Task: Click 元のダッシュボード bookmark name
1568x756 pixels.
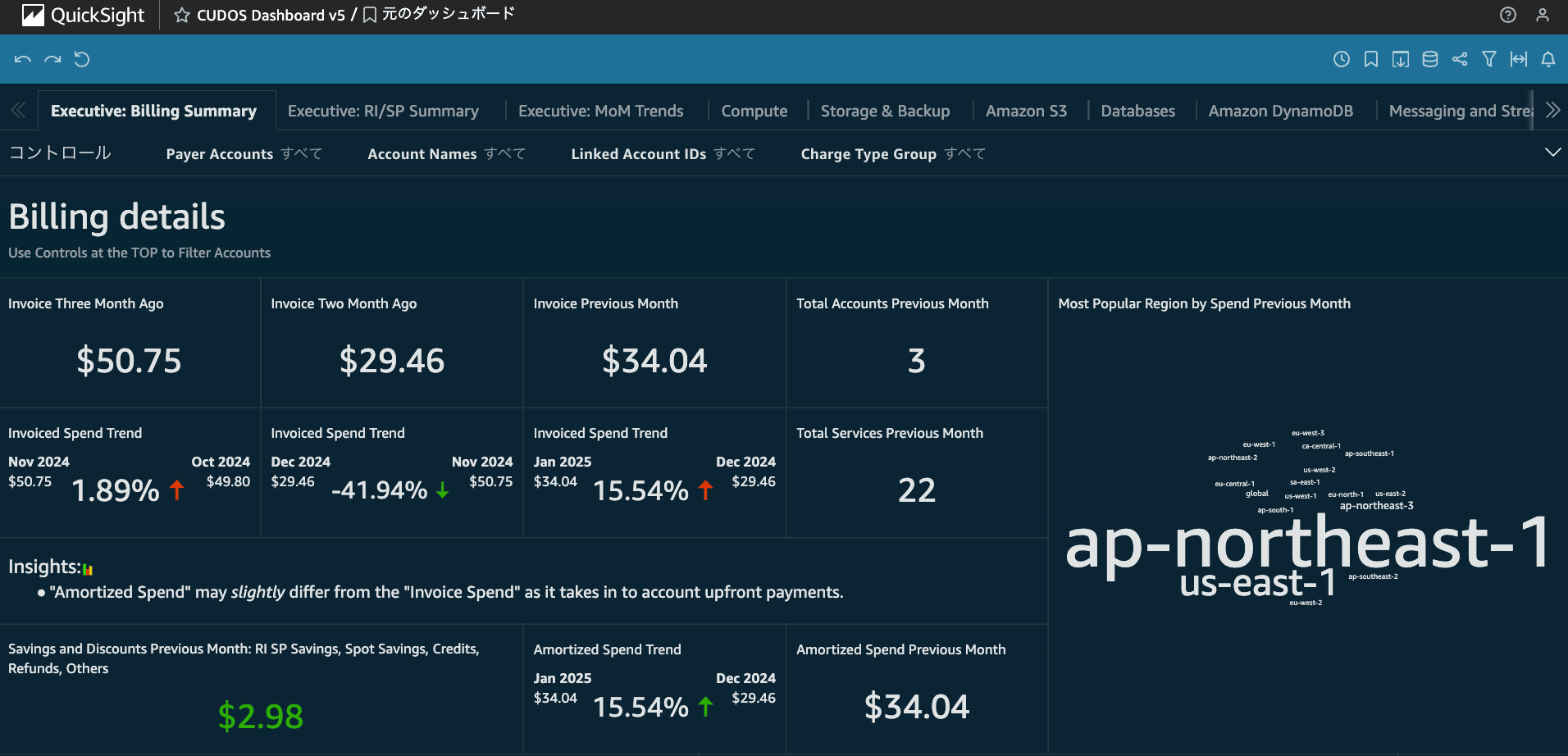Action: pyautogui.click(x=448, y=14)
